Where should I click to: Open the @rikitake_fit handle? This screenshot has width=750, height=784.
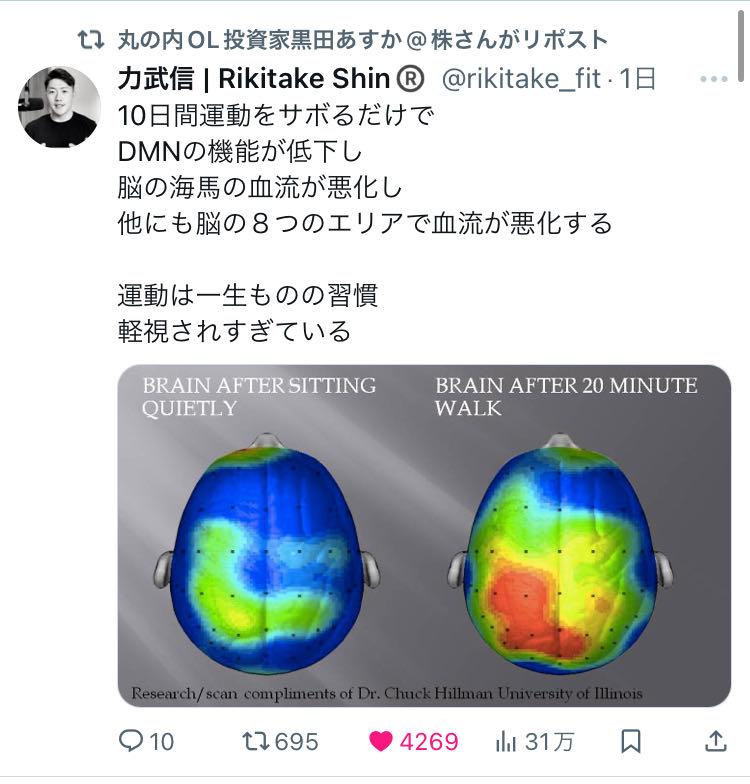tap(521, 79)
